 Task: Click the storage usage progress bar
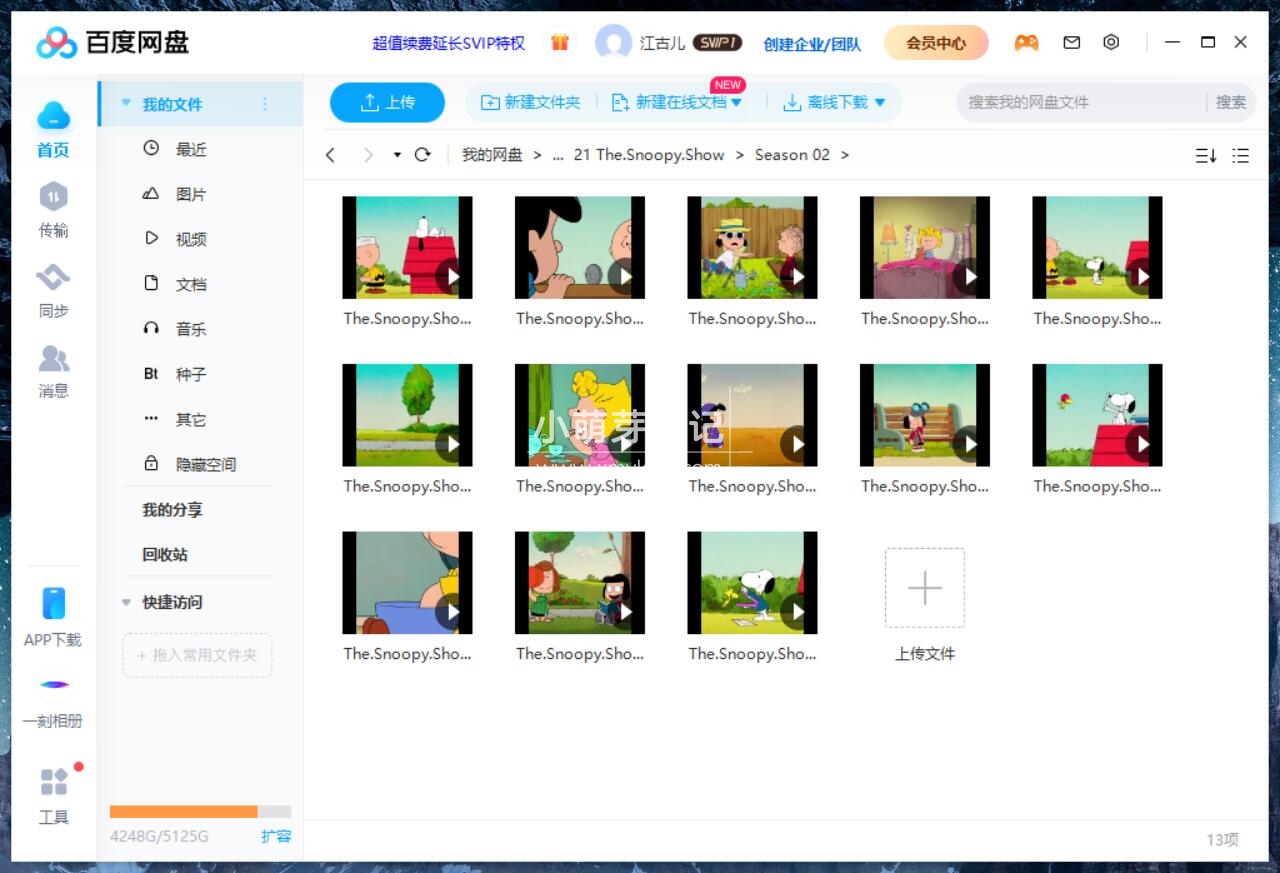[x=198, y=811]
